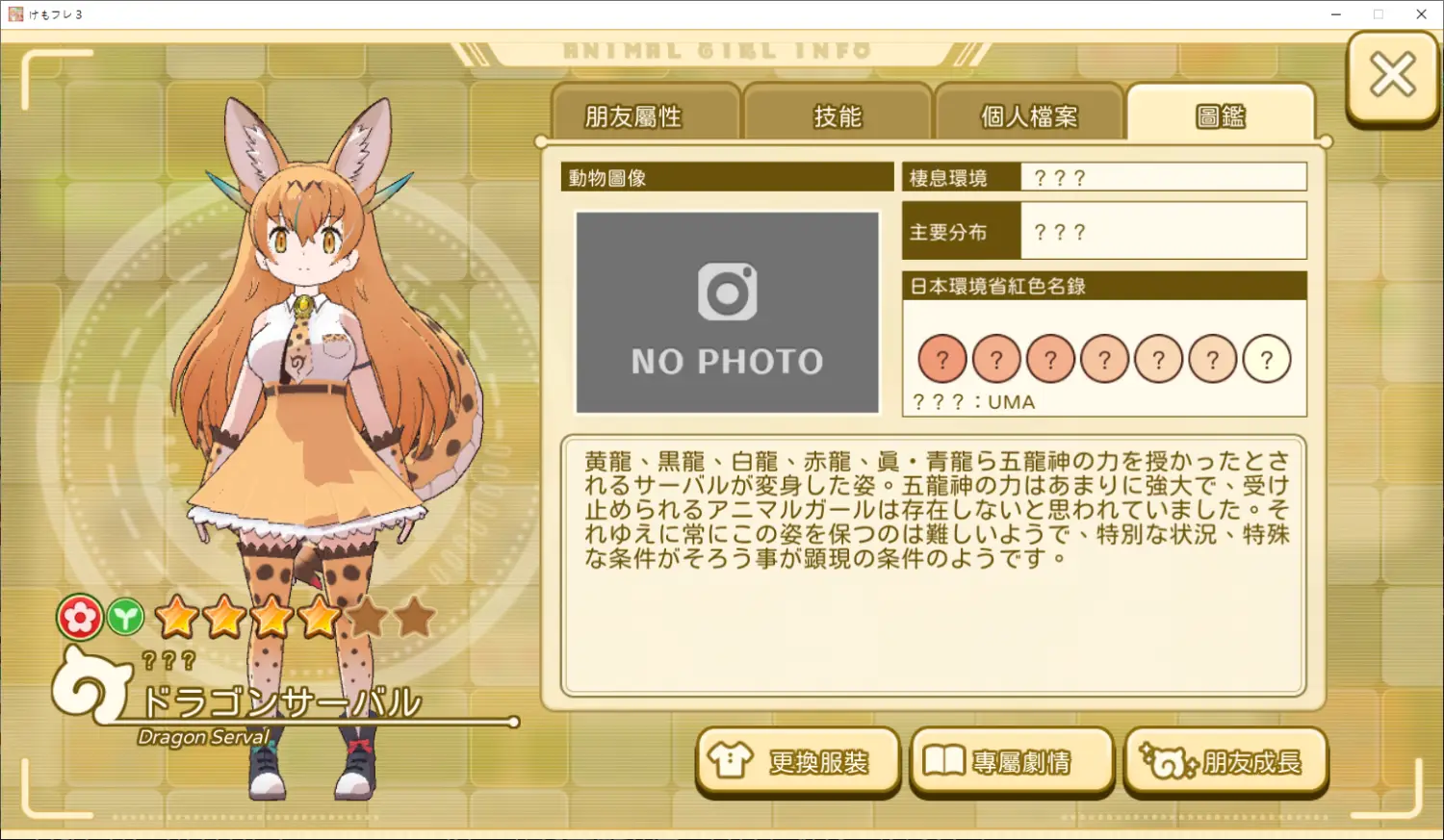Click the last white question mark circle

coord(1267,359)
